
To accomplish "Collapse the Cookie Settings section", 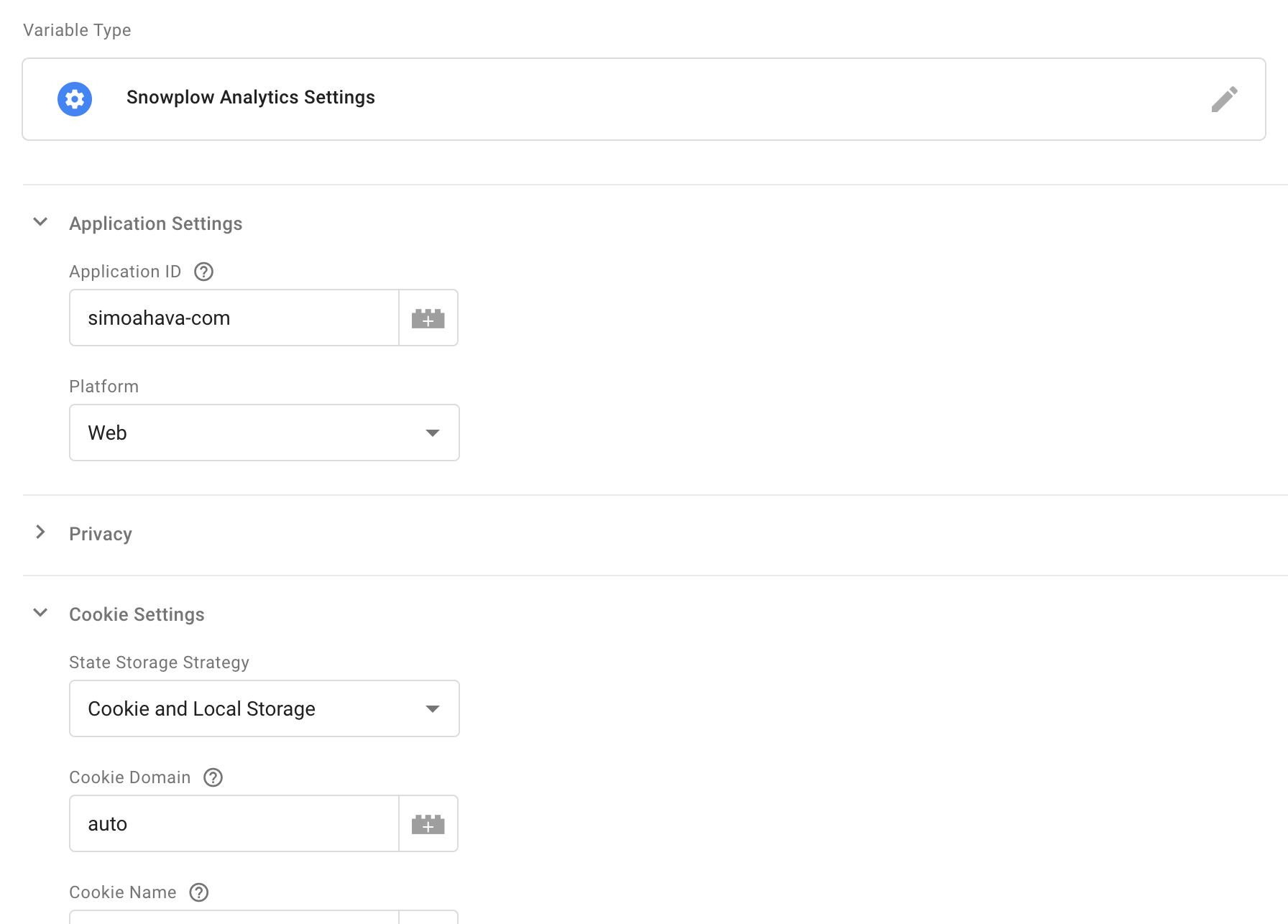I will (x=41, y=613).
